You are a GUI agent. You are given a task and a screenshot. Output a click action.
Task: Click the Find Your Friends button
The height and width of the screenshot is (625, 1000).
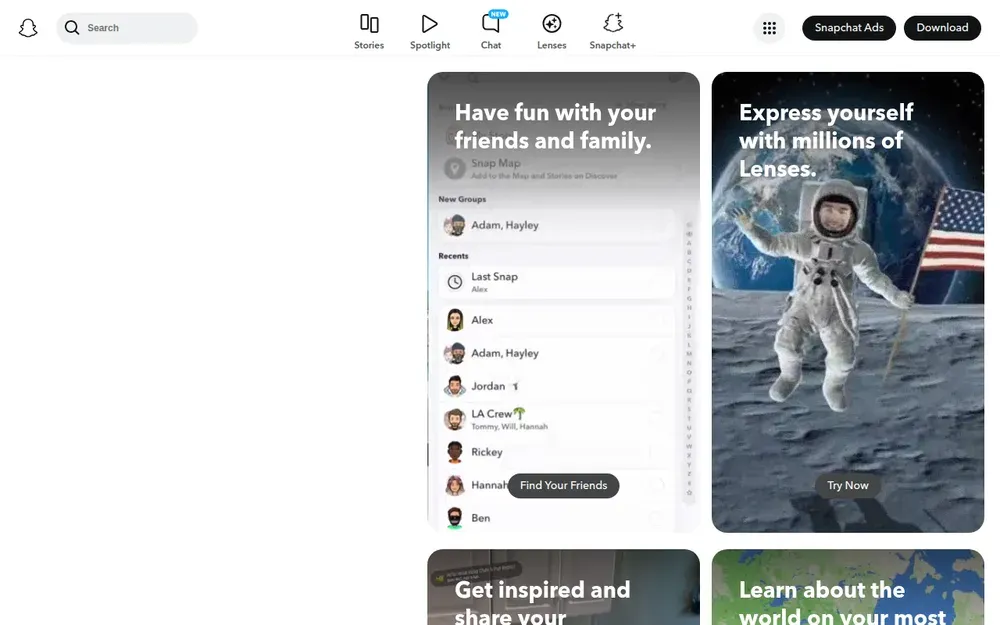(x=564, y=486)
